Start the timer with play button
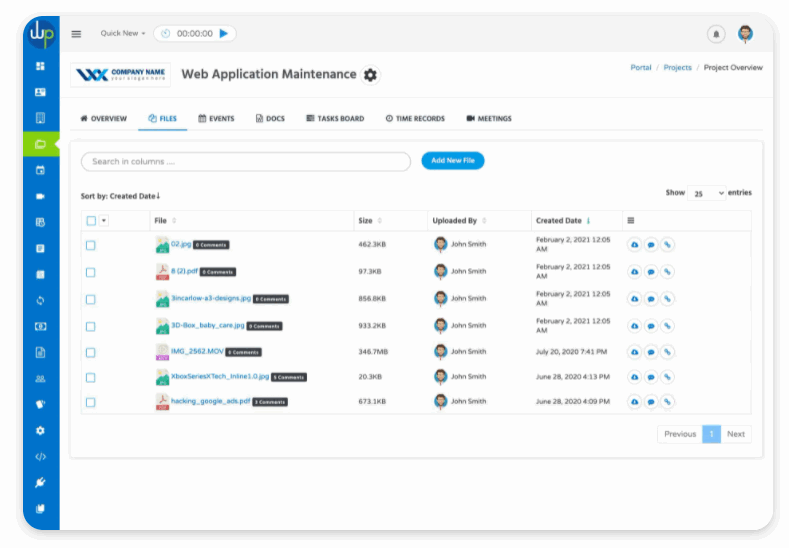Image resolution: width=789 pixels, height=548 pixels. pos(224,33)
